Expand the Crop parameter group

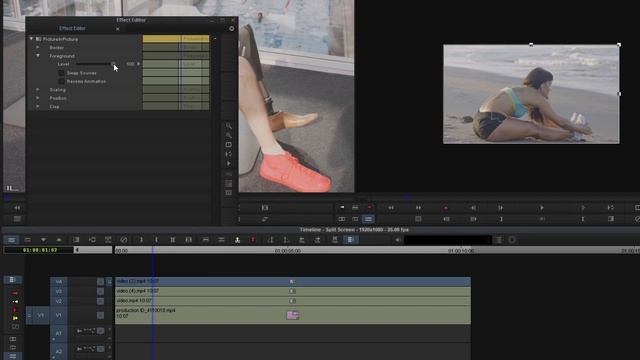pos(38,107)
